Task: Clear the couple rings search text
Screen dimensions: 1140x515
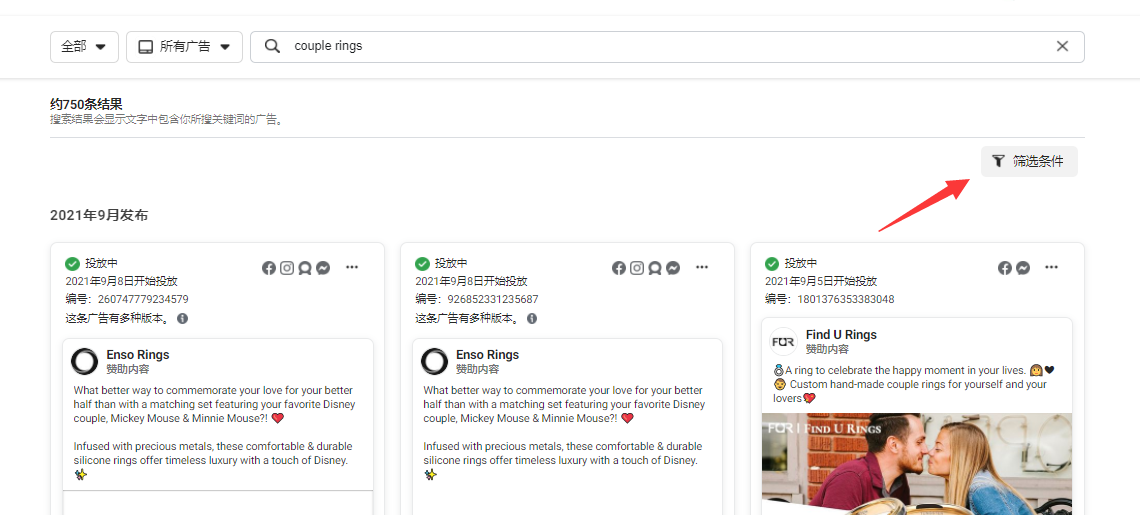Action: pyautogui.click(x=1062, y=47)
